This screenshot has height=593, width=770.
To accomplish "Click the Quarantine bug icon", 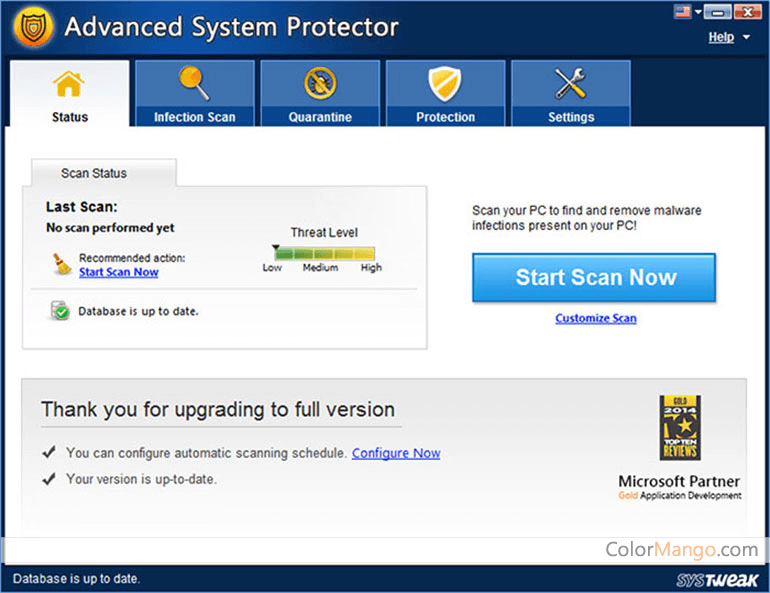I will (320, 84).
